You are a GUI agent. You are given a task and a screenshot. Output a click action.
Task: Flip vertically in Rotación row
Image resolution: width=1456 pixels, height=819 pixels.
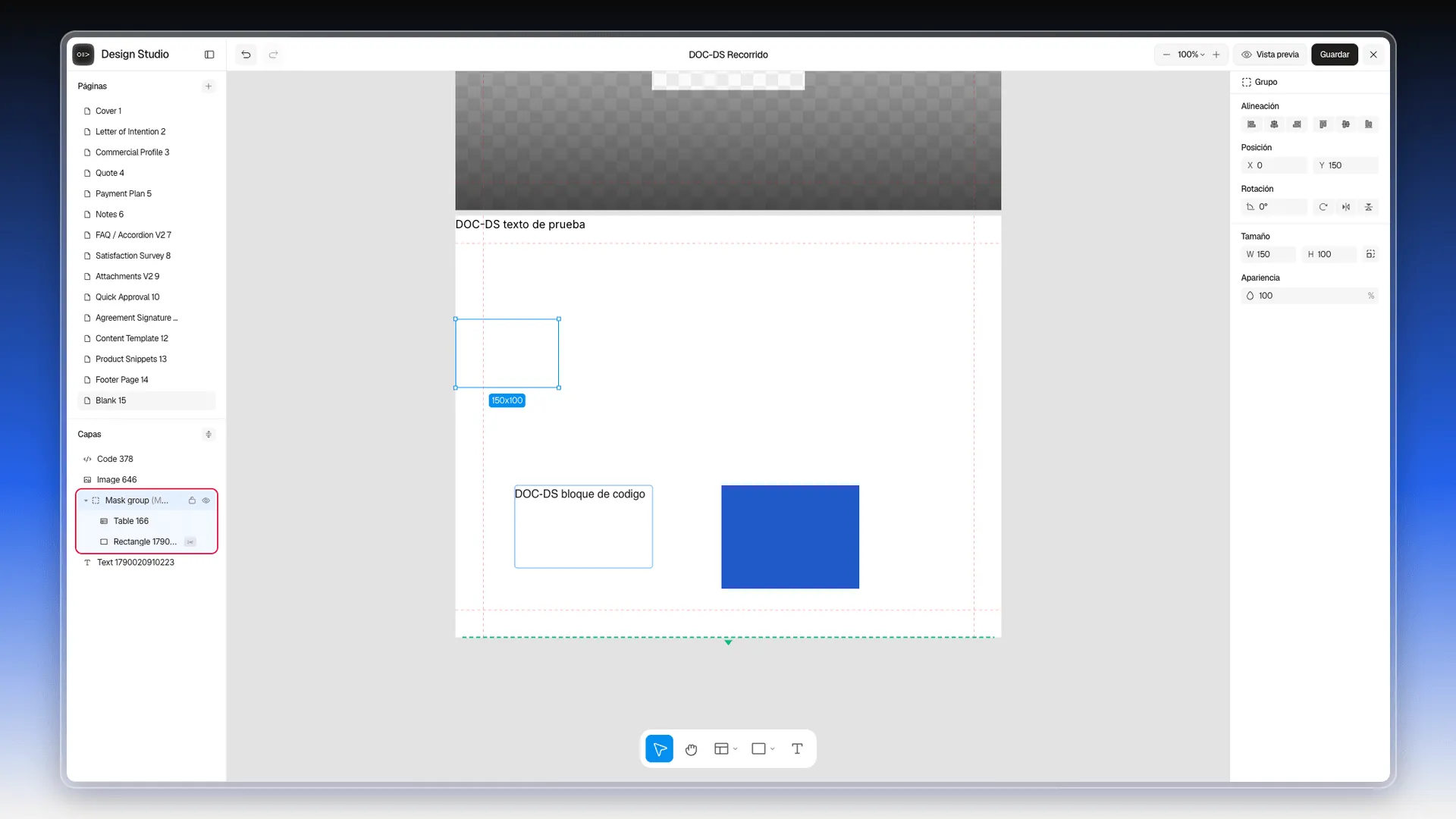click(1369, 207)
